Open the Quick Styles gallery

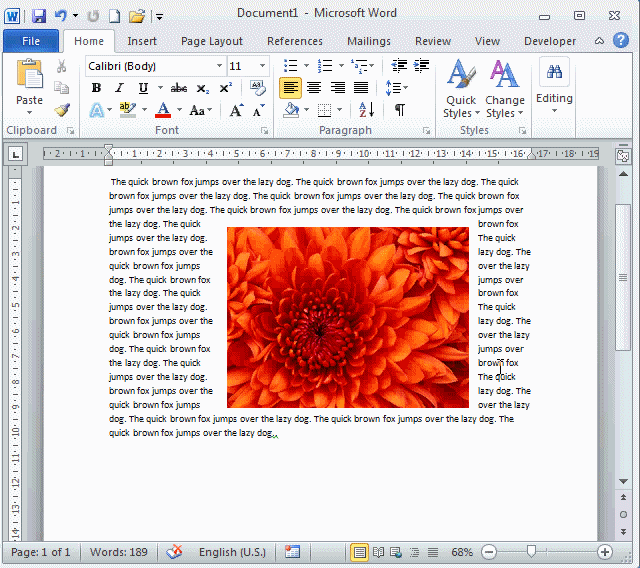[460, 90]
